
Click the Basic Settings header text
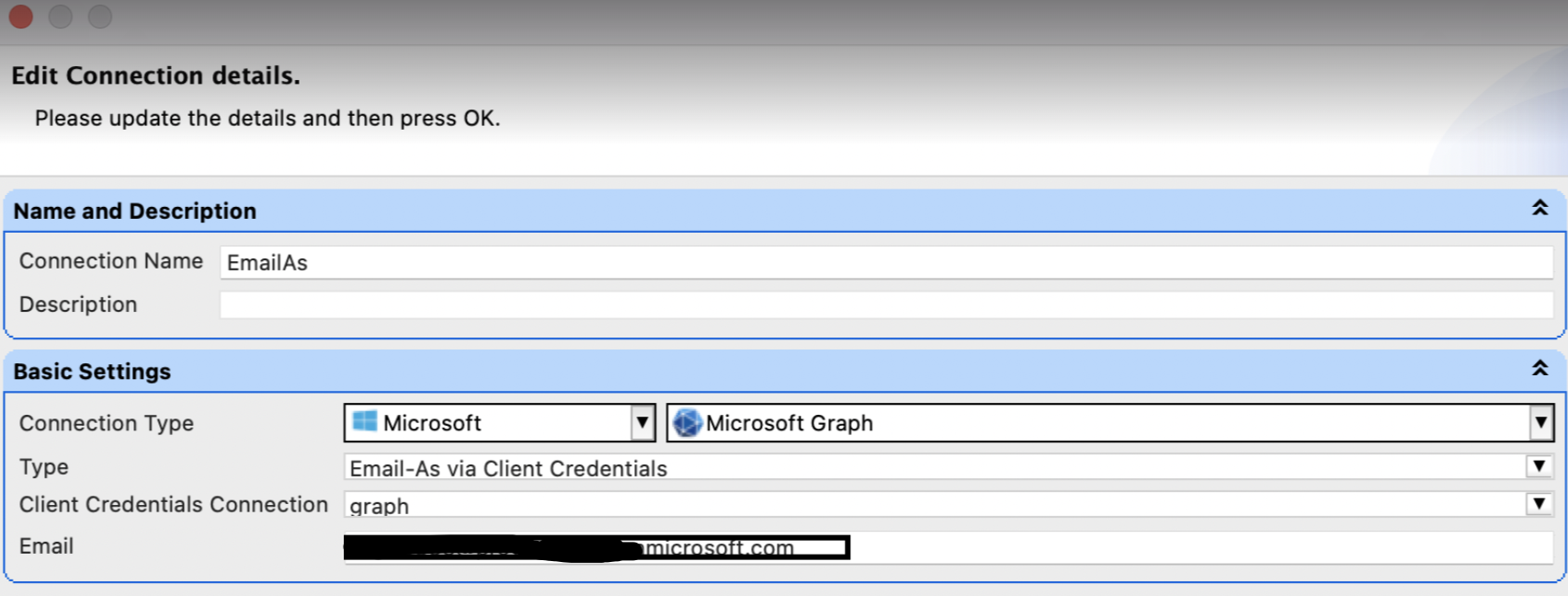coord(92,372)
